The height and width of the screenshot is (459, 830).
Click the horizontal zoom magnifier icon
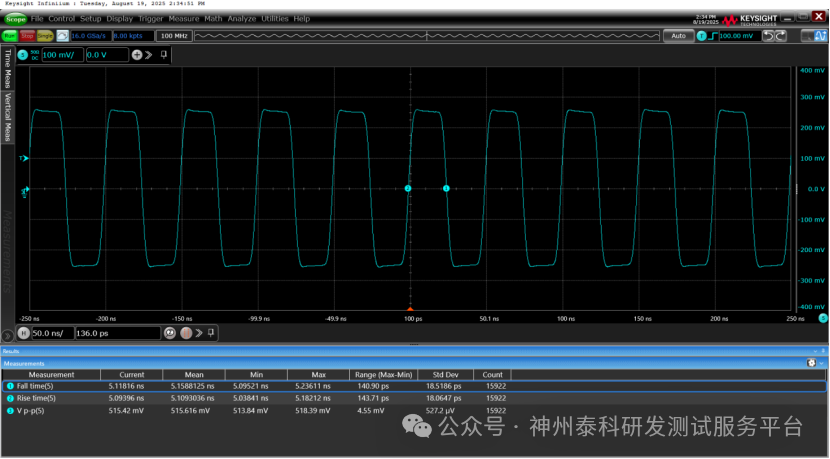(x=169, y=333)
